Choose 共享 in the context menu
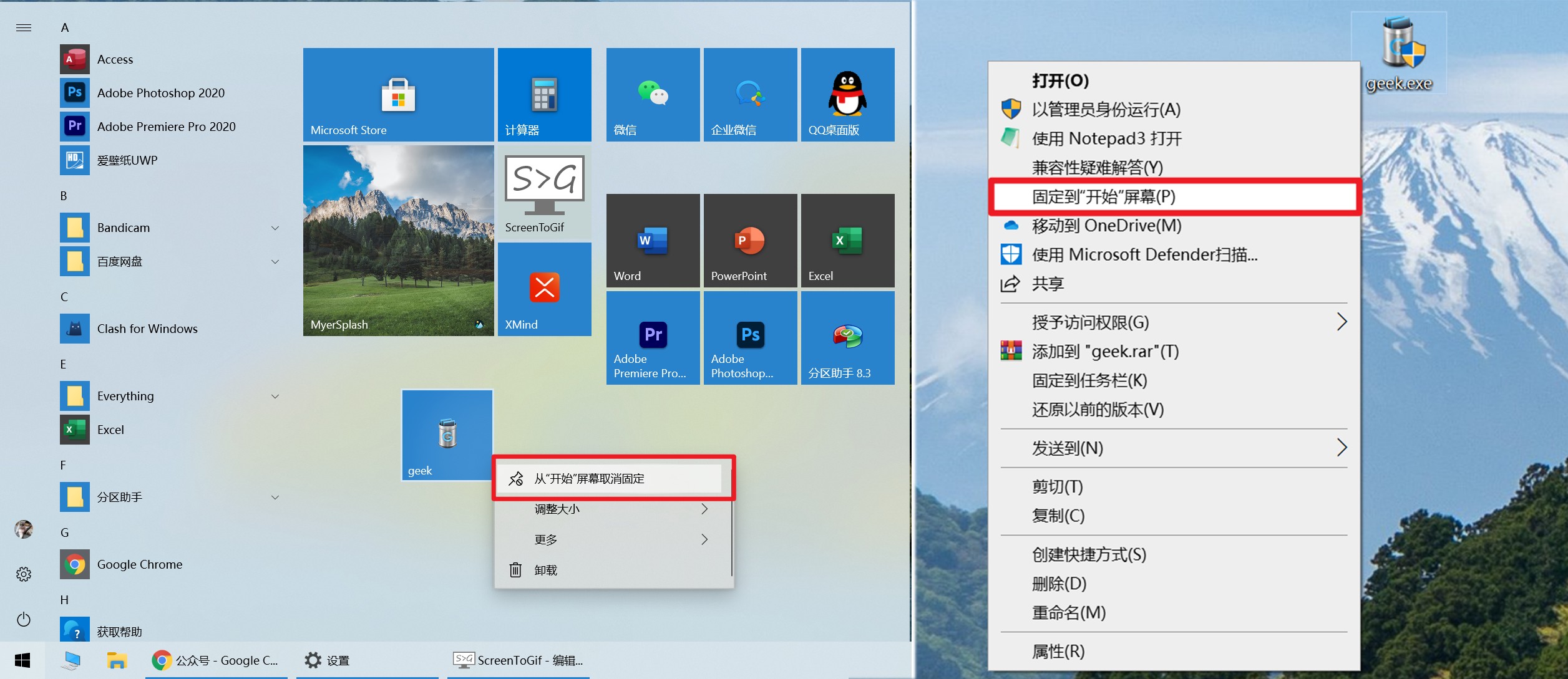Image resolution: width=1568 pixels, height=679 pixels. [x=1174, y=284]
